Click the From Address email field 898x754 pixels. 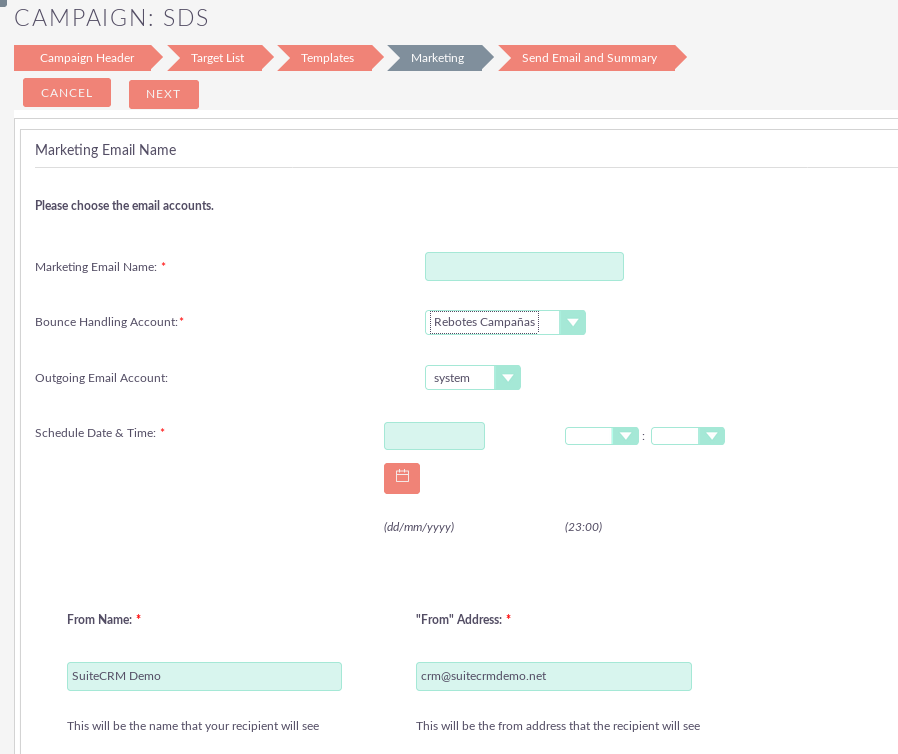(x=553, y=676)
